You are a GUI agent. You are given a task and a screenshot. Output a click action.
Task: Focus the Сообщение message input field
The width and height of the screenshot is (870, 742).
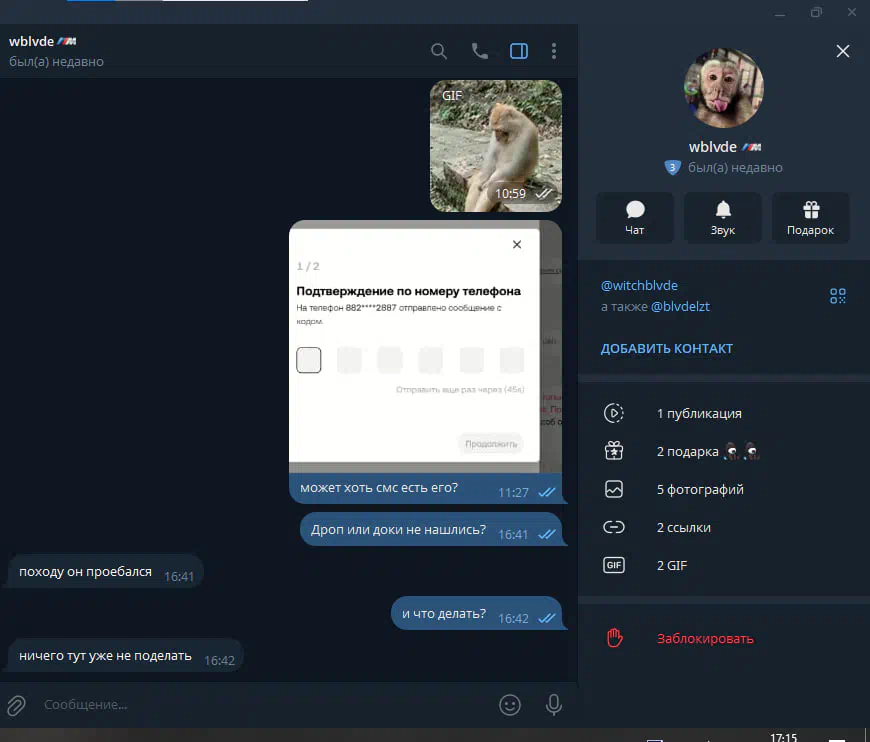pyautogui.click(x=266, y=705)
